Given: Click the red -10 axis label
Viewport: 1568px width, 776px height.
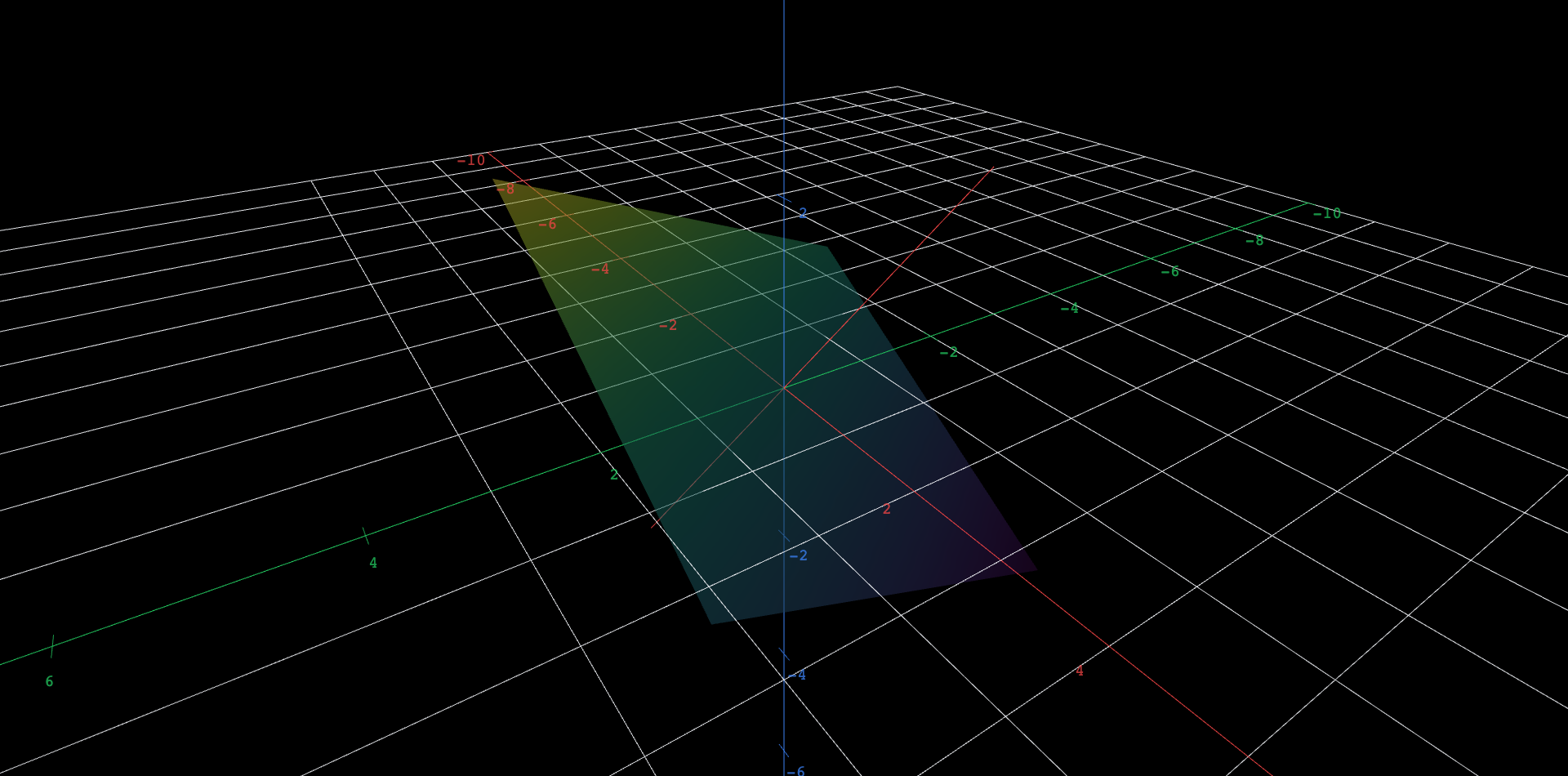Looking at the screenshot, I should [x=471, y=161].
